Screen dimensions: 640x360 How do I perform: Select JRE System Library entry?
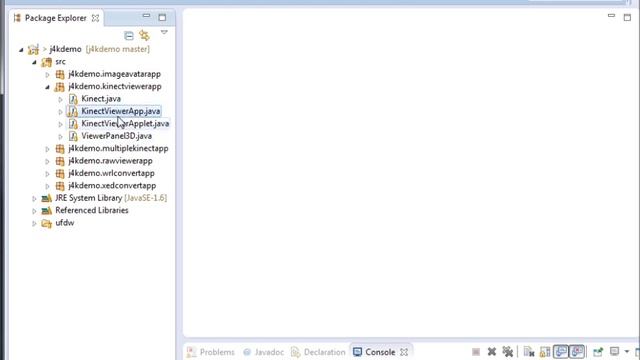(111, 198)
